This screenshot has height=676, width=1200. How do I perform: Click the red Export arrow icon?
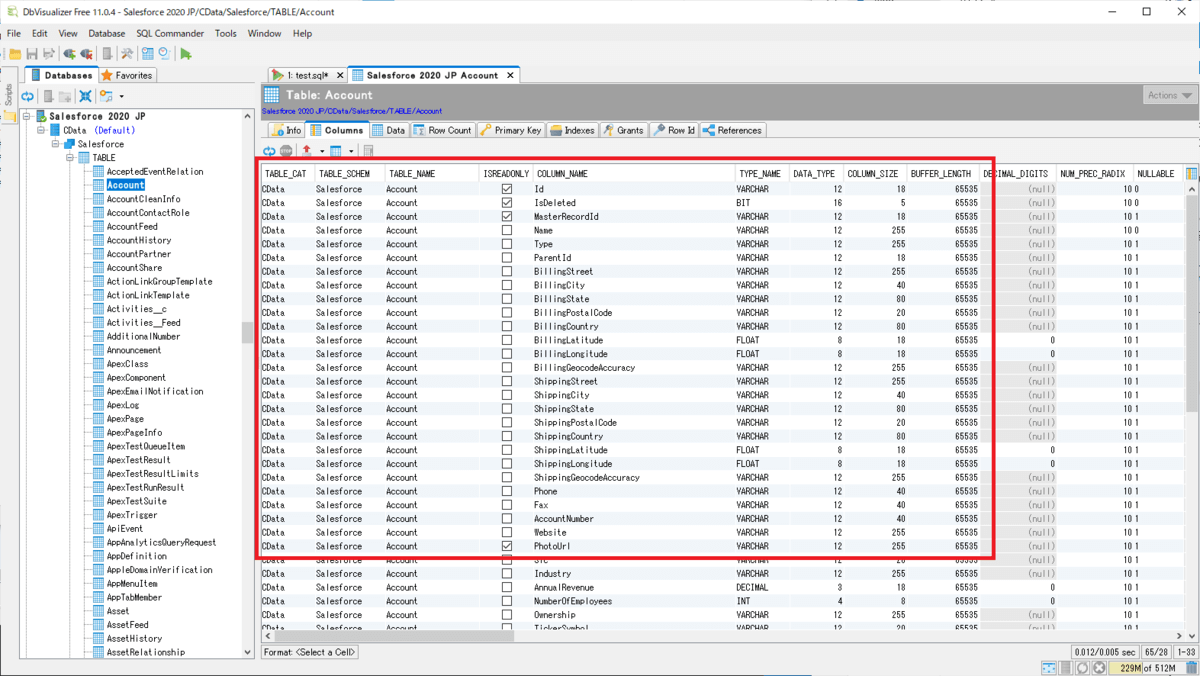click(x=307, y=151)
